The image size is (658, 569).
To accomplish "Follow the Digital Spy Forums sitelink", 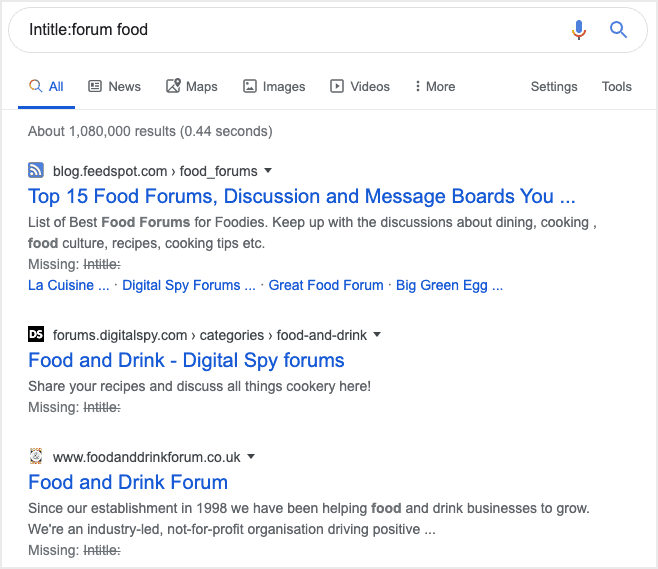I will point(189,285).
